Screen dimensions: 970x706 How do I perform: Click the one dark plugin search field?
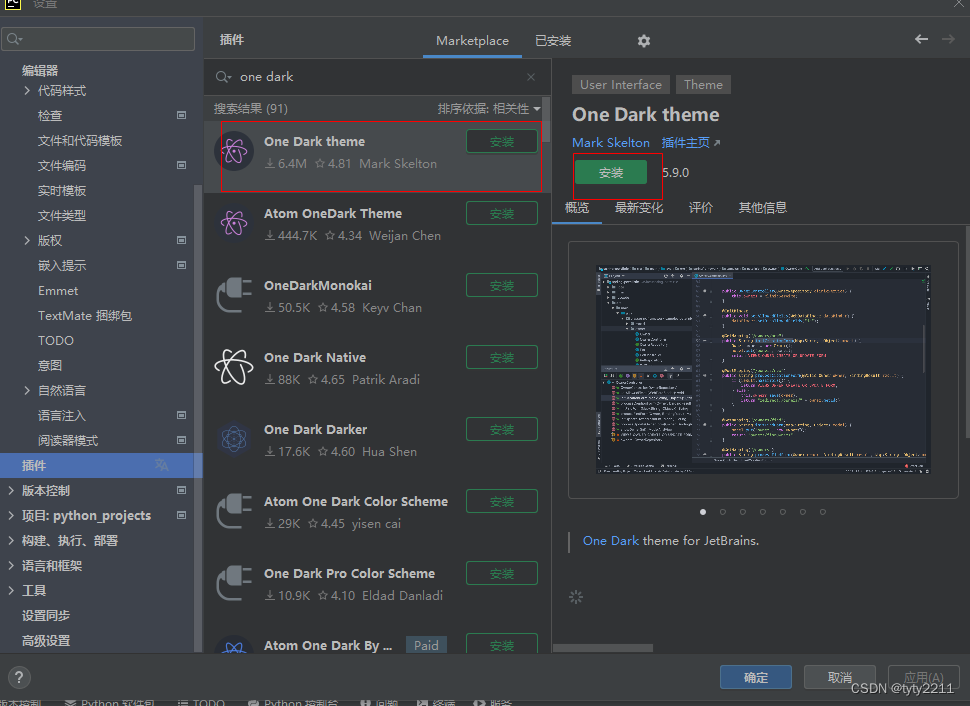coord(377,77)
